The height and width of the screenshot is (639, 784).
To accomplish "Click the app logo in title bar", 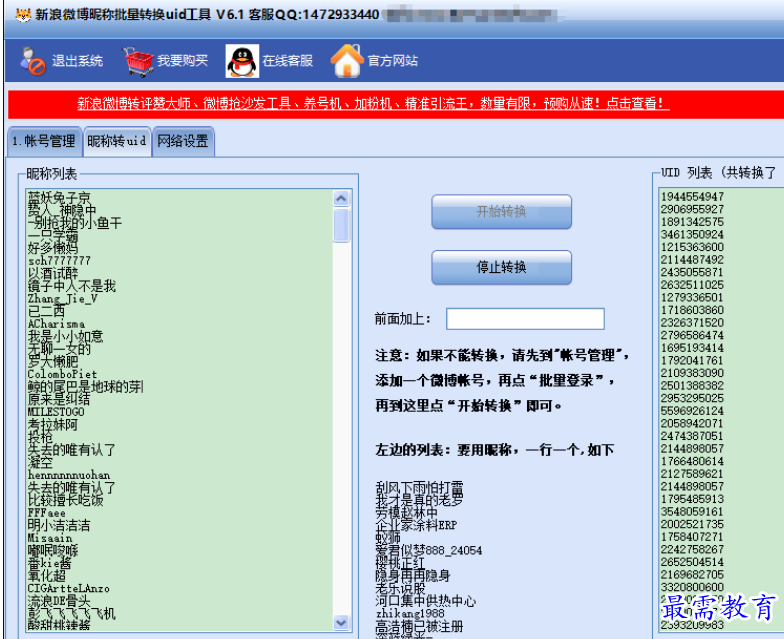I will (x=23, y=14).
